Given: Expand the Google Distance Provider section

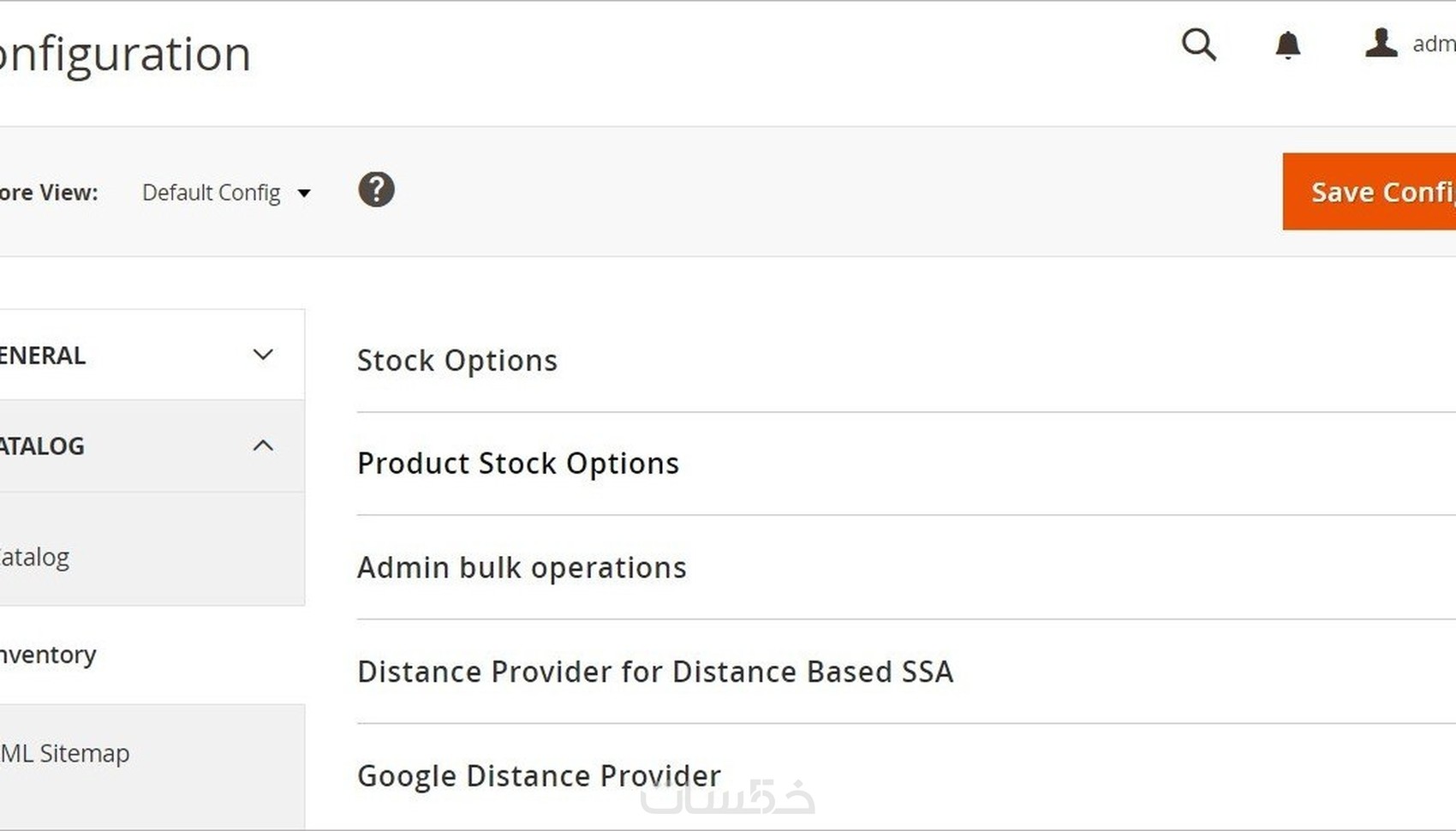Looking at the screenshot, I should 539,775.
